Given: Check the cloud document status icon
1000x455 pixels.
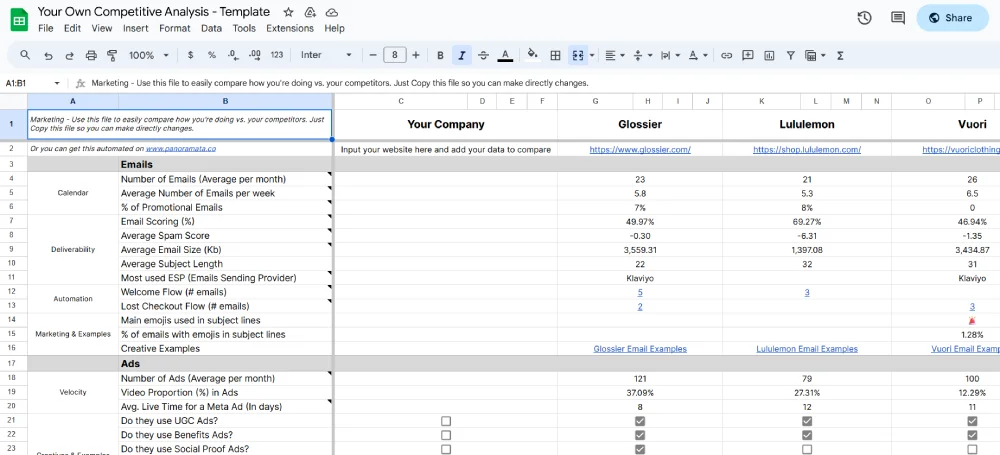Looking at the screenshot, I should [x=332, y=12].
